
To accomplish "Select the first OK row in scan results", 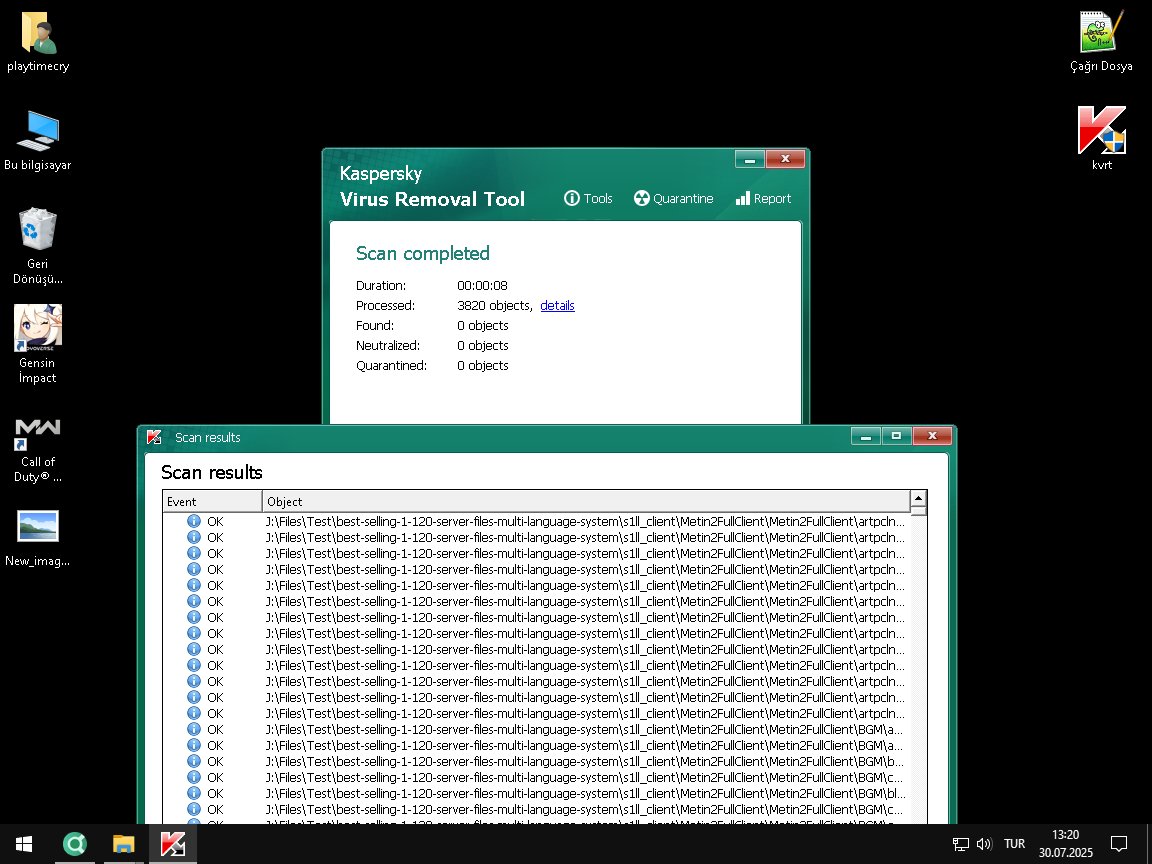I will (x=540, y=521).
